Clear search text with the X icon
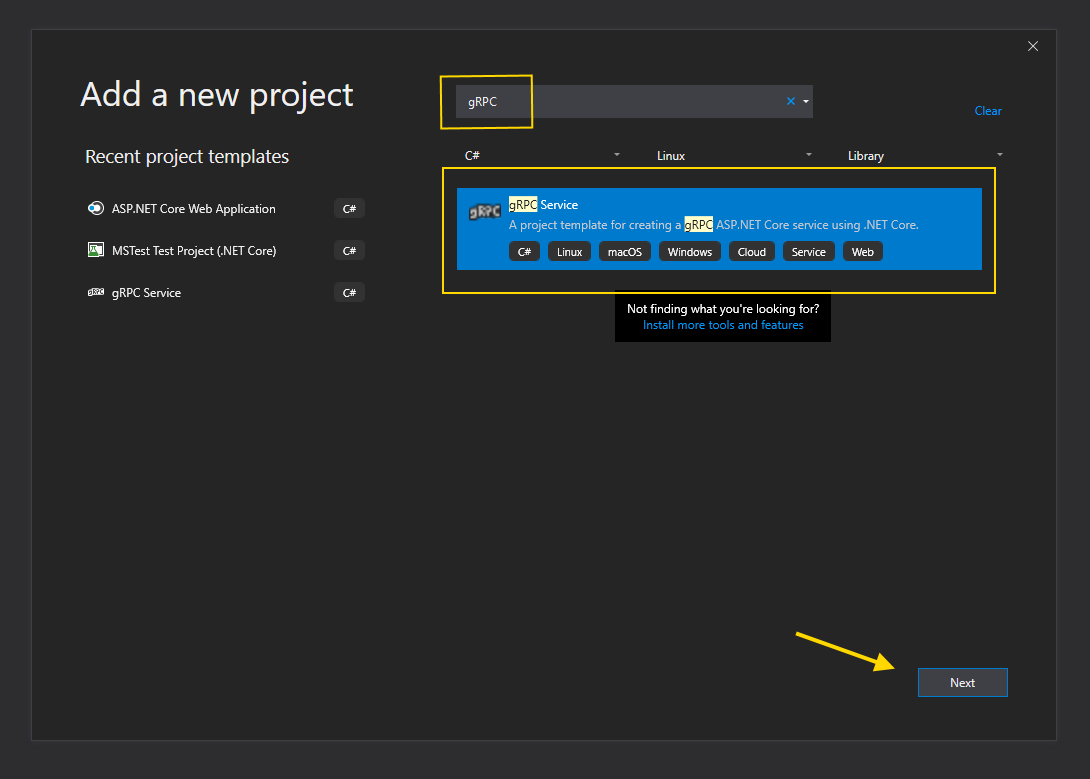1090x779 pixels. (790, 101)
